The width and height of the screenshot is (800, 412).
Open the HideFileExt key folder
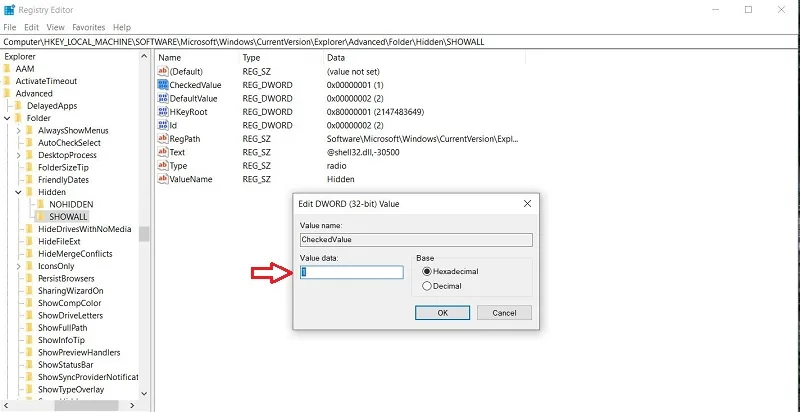pyautogui.click(x=29, y=241)
